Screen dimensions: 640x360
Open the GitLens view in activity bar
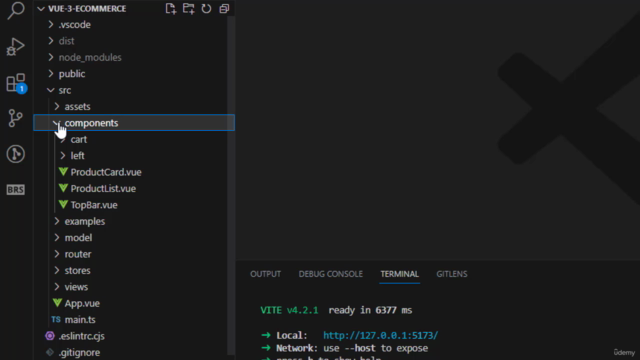[16, 154]
